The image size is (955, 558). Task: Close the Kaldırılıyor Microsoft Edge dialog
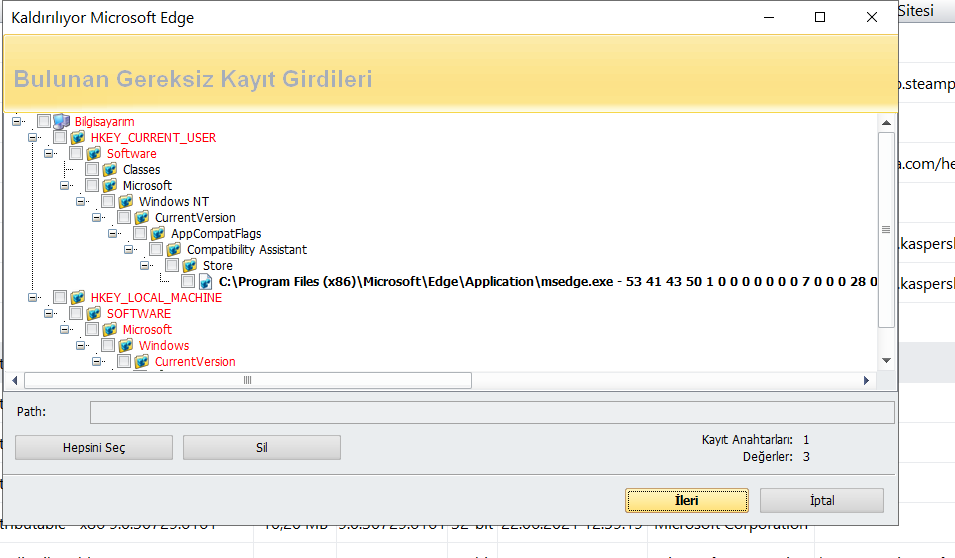tap(872, 17)
